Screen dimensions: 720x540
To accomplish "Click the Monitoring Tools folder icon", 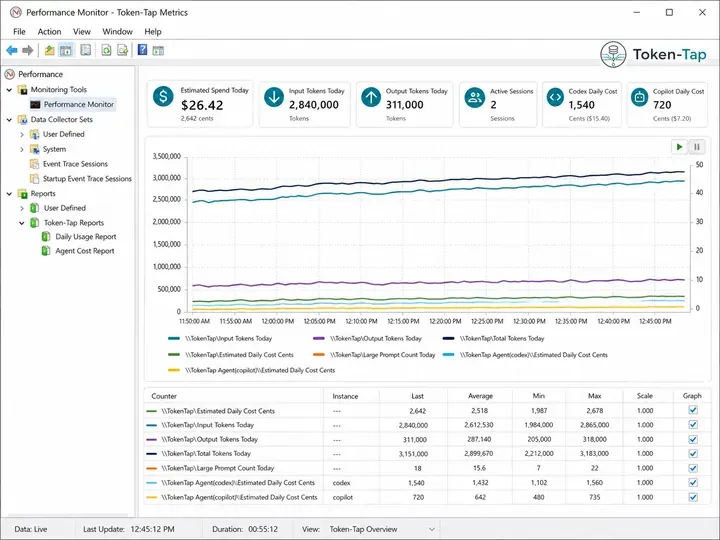I will point(22,90).
